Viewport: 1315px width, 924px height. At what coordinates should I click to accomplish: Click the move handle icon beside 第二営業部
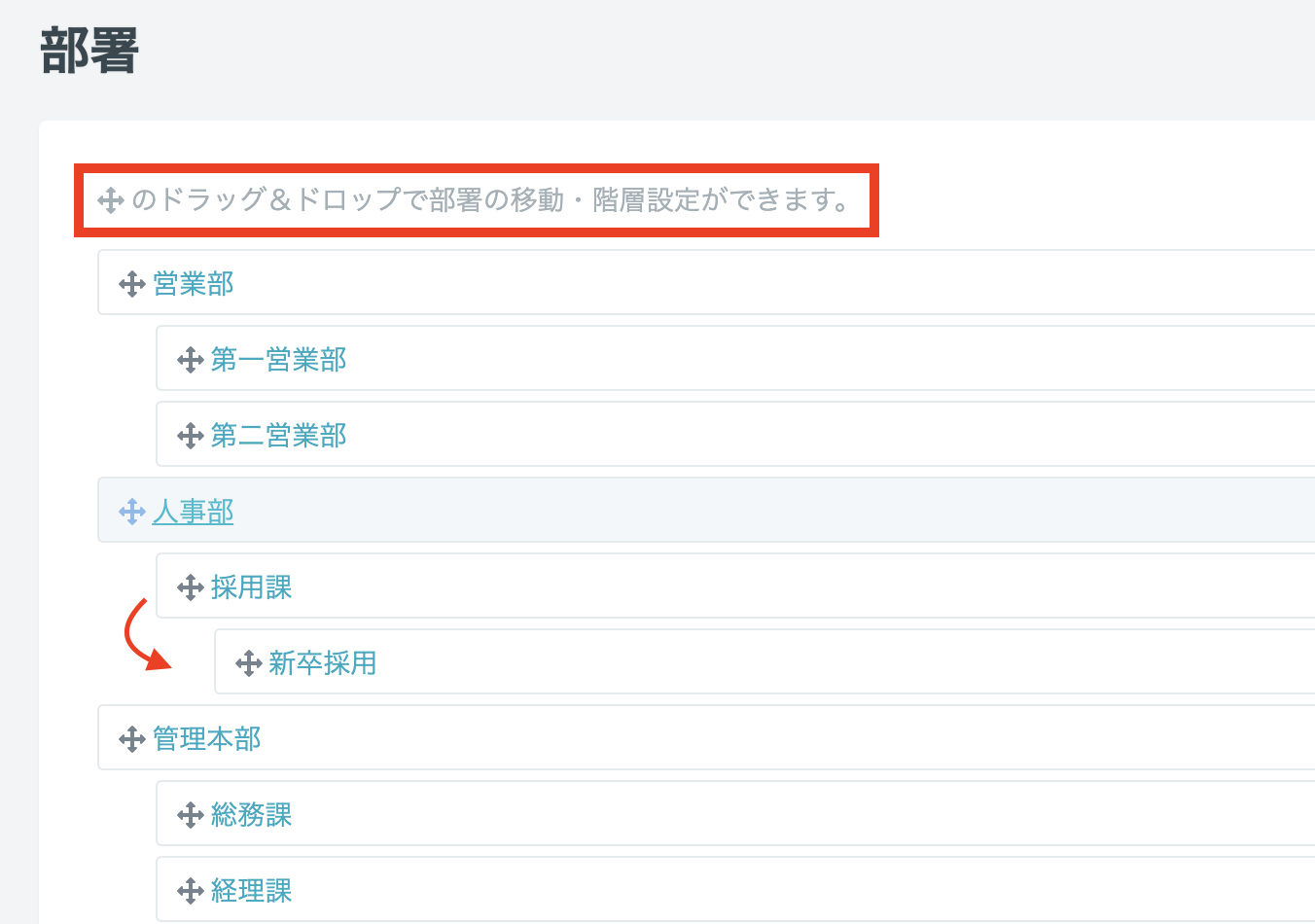tap(191, 436)
